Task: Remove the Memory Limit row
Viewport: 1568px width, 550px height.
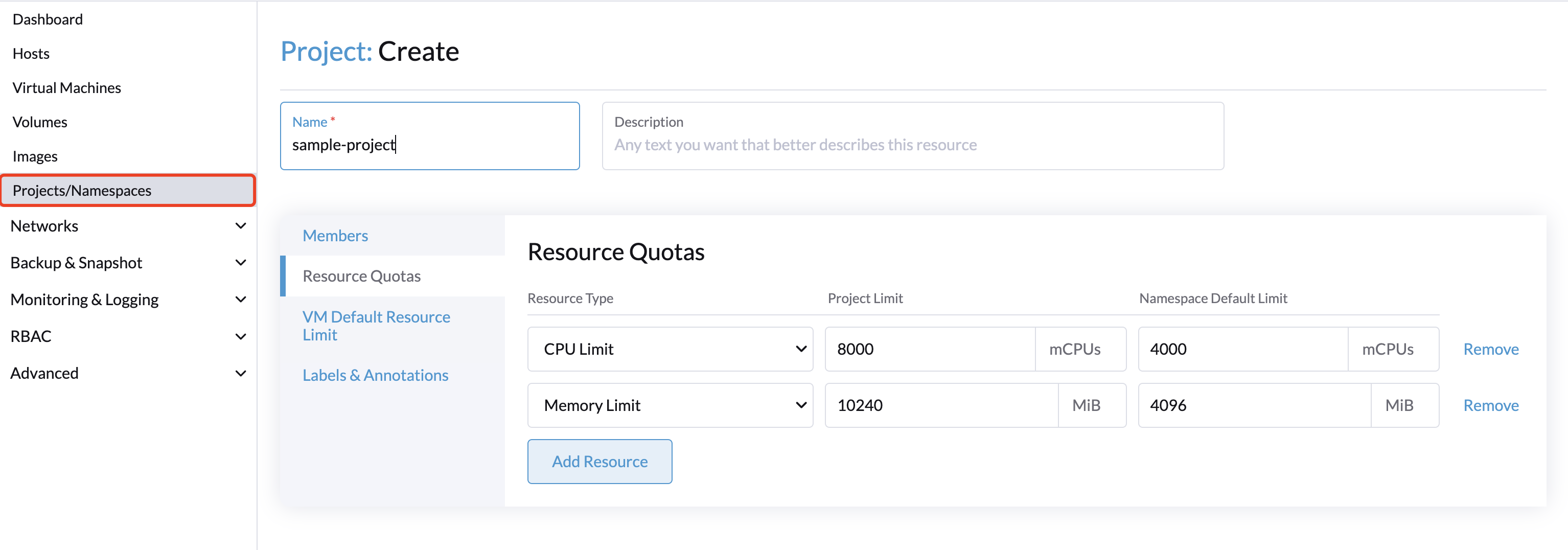Action: pos(1491,405)
